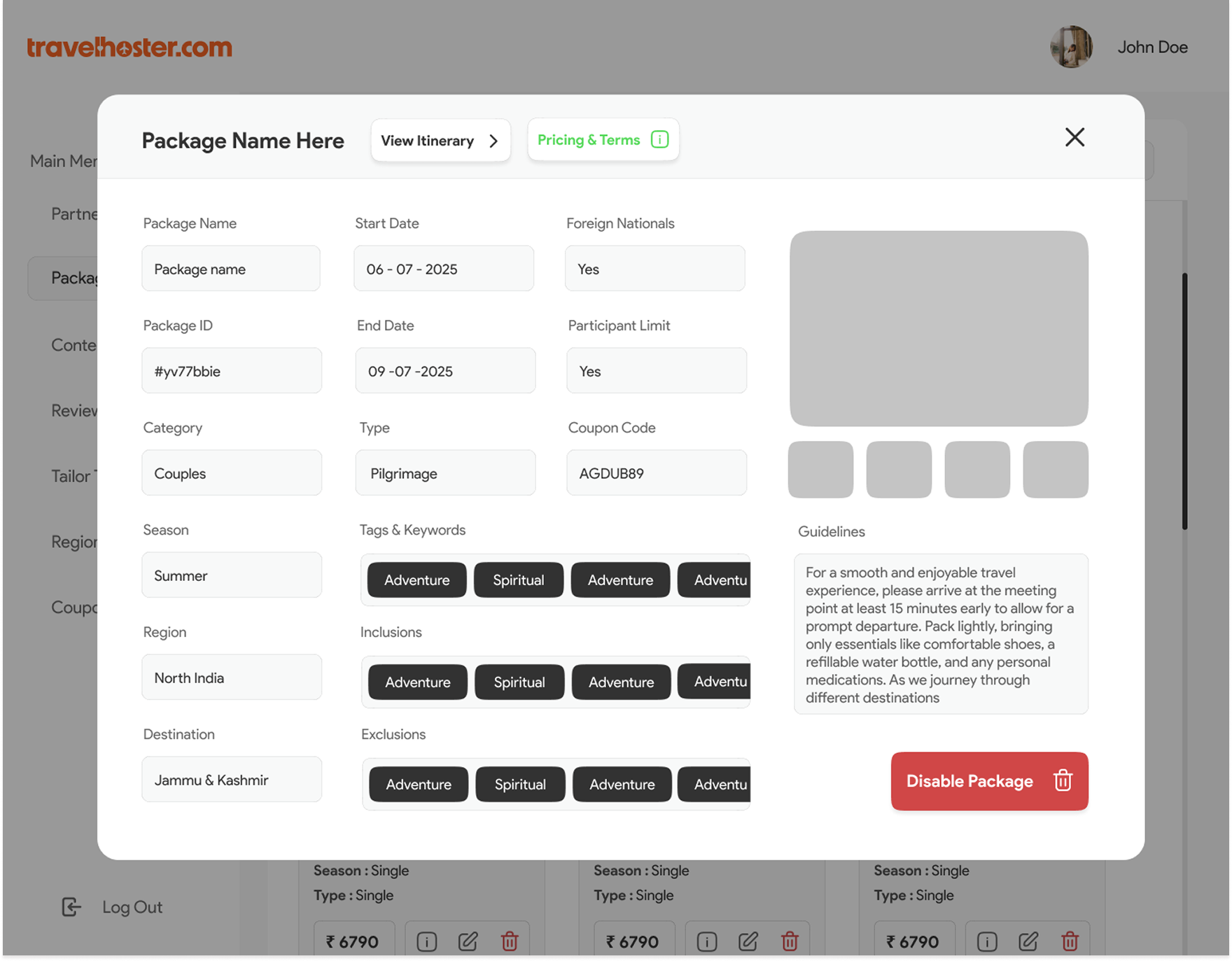Viewport: 1232px width, 961px height.
Task: Click edit icon on first ₹ 6790 card
Action: 468,942
